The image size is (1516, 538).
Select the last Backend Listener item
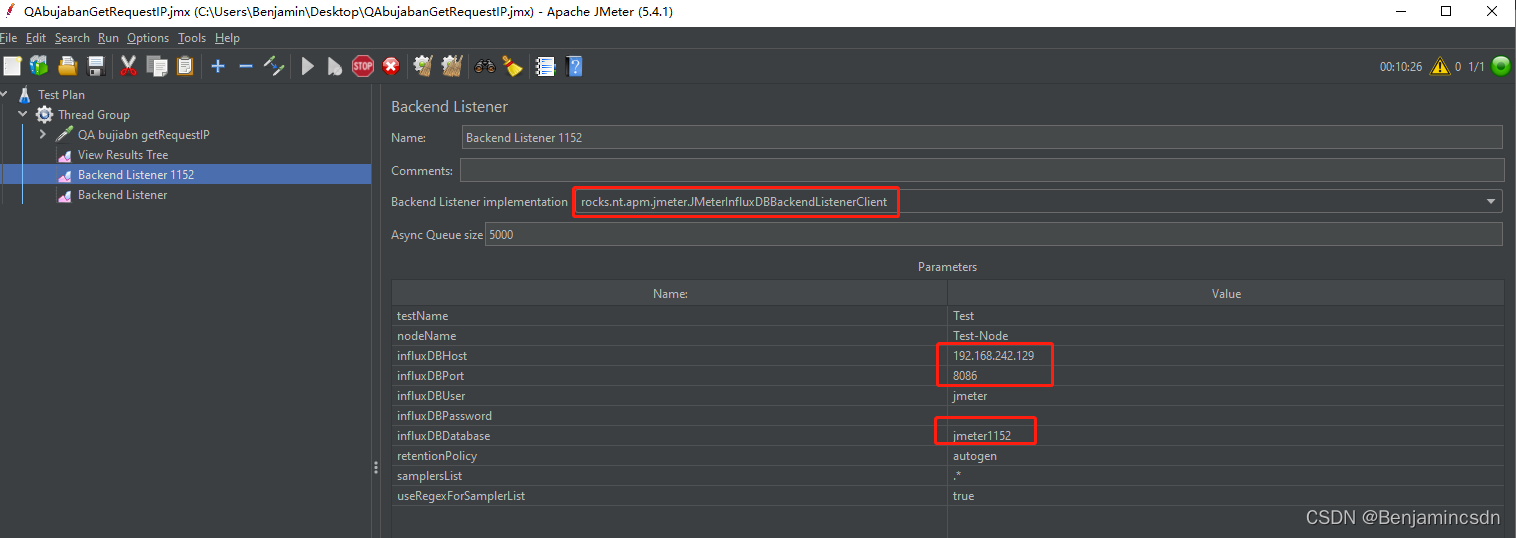point(123,195)
